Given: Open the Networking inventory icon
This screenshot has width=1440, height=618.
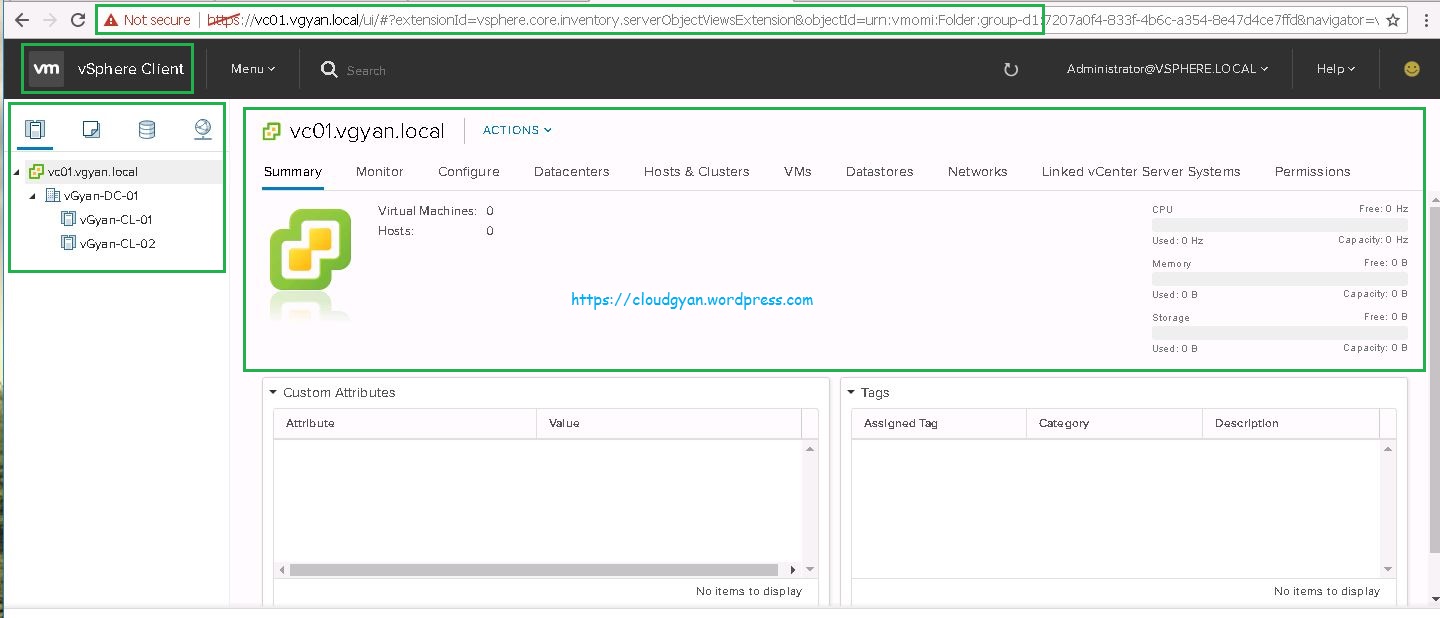Looking at the screenshot, I should point(203,129).
